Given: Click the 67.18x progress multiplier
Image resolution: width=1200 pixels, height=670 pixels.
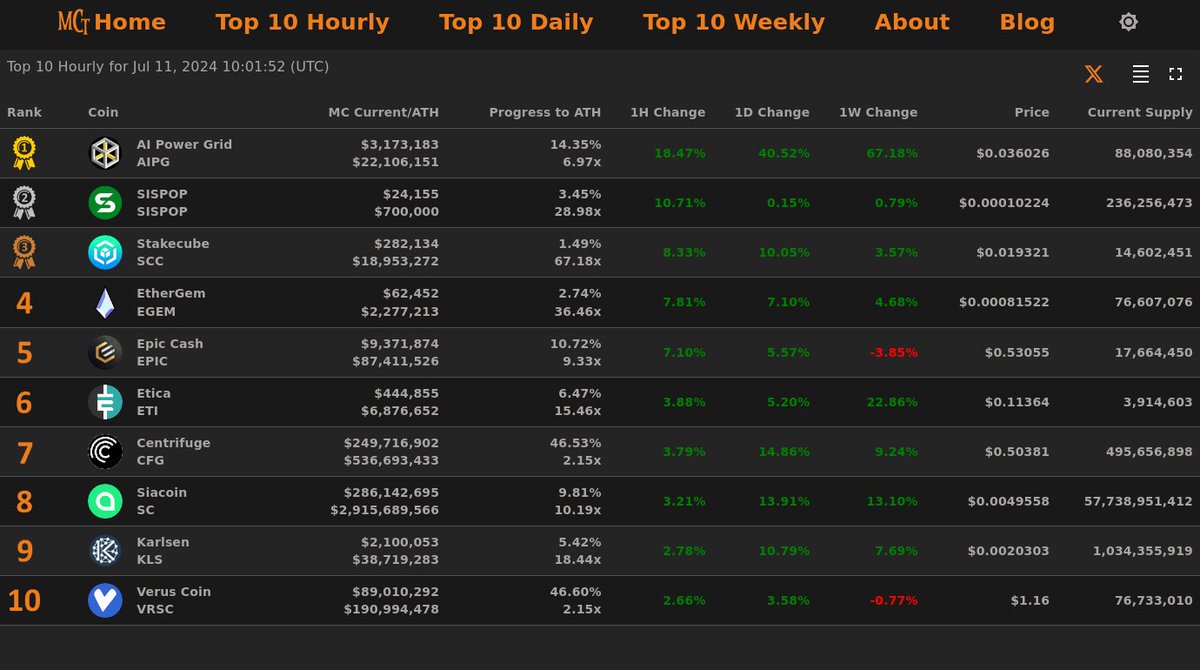Looking at the screenshot, I should click(579, 261).
